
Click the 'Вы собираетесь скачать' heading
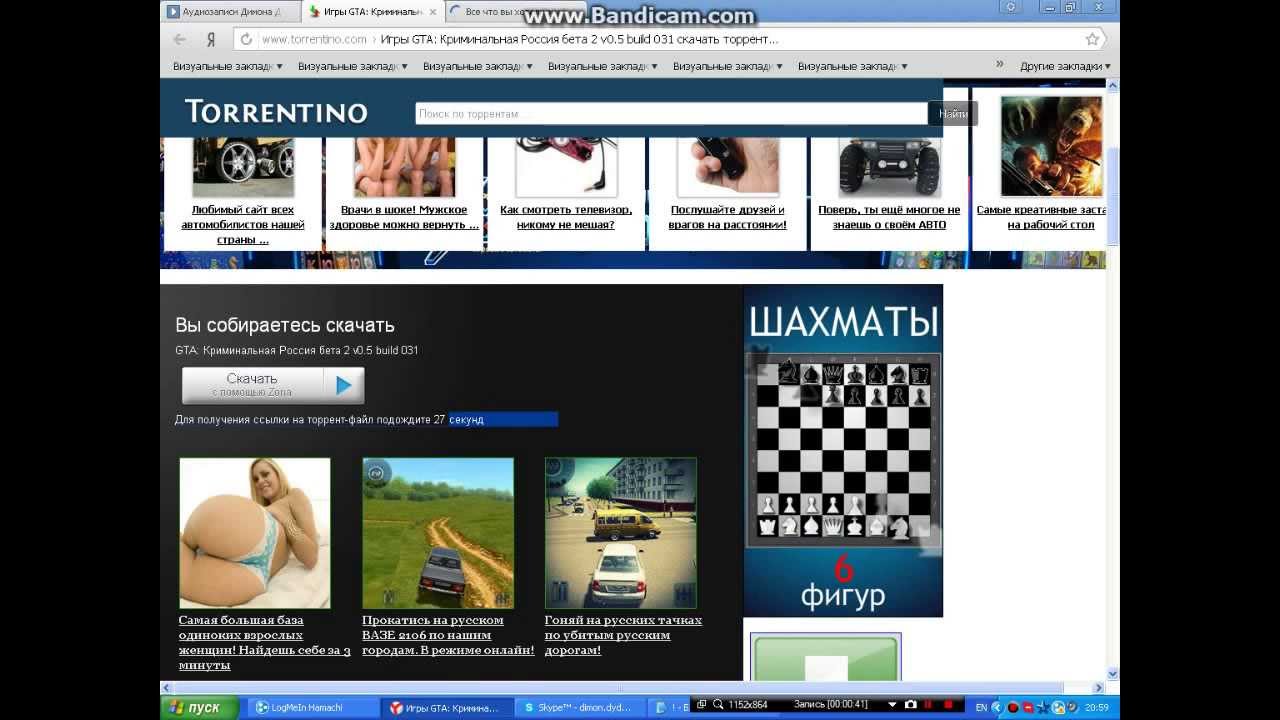click(285, 325)
